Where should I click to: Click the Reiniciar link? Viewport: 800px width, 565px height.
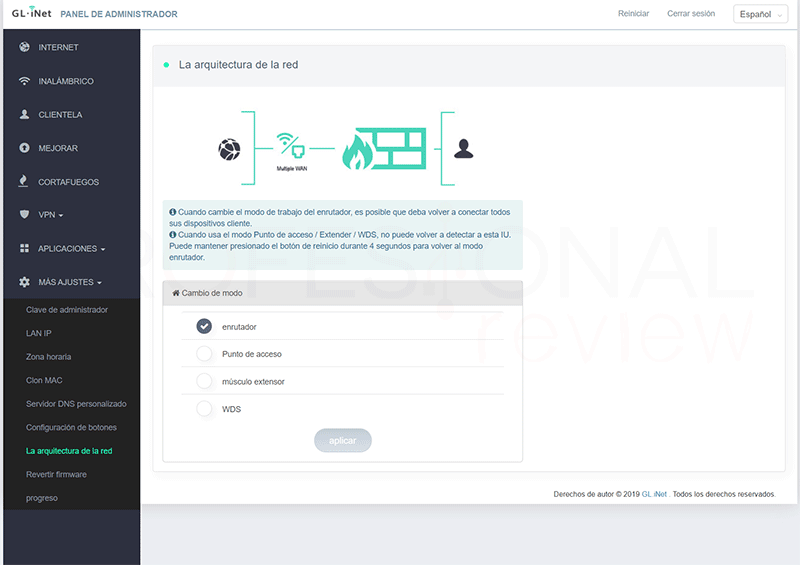633,14
